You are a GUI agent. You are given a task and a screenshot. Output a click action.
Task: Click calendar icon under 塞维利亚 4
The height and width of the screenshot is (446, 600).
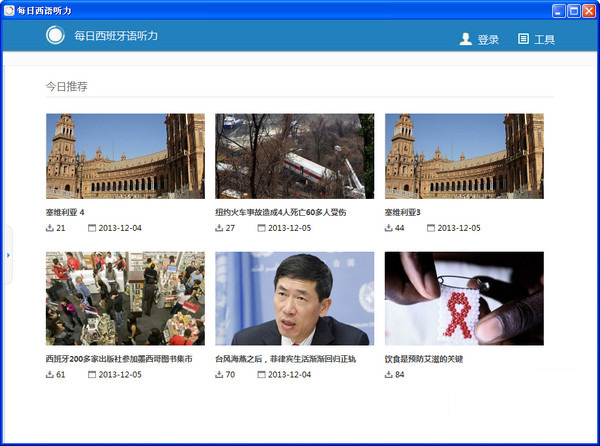click(x=92, y=228)
